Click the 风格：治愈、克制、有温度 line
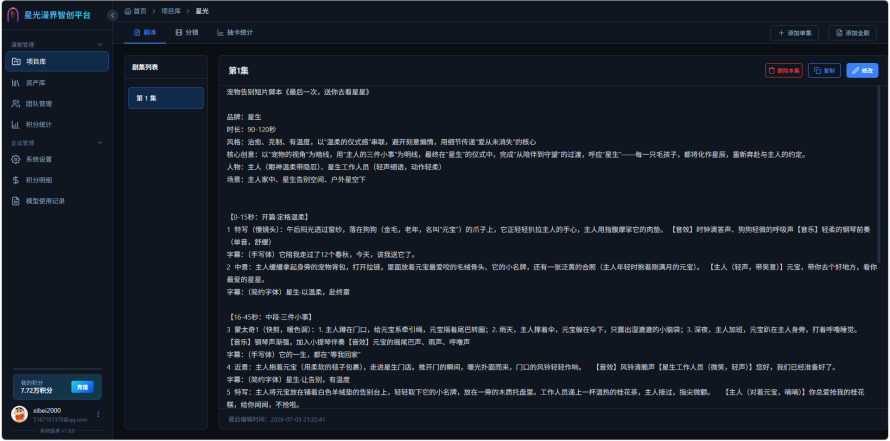Image resolution: width=890 pixels, height=441 pixels. (x=381, y=142)
